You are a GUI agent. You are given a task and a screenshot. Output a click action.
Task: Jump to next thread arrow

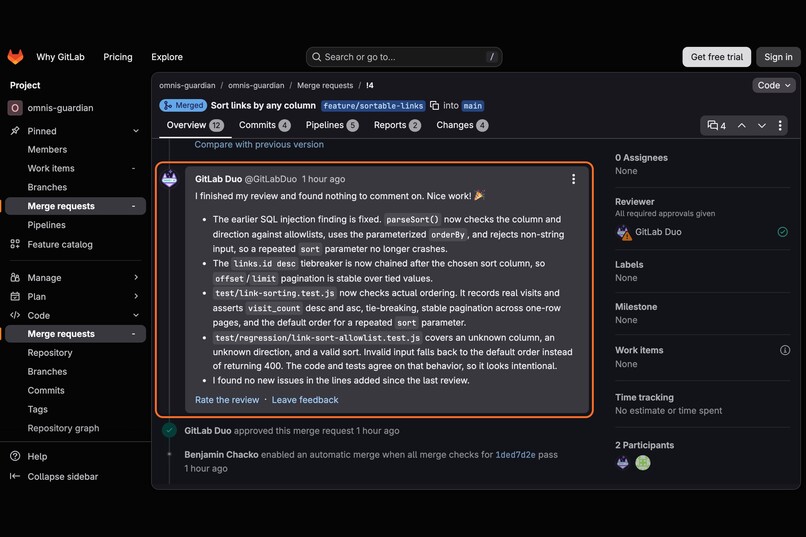(762, 125)
